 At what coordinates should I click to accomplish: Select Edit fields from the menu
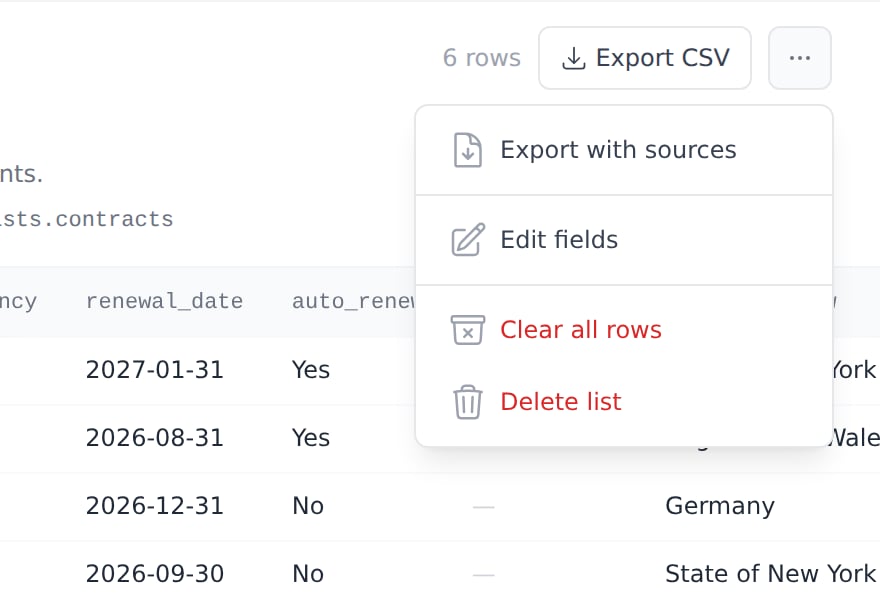click(624, 240)
